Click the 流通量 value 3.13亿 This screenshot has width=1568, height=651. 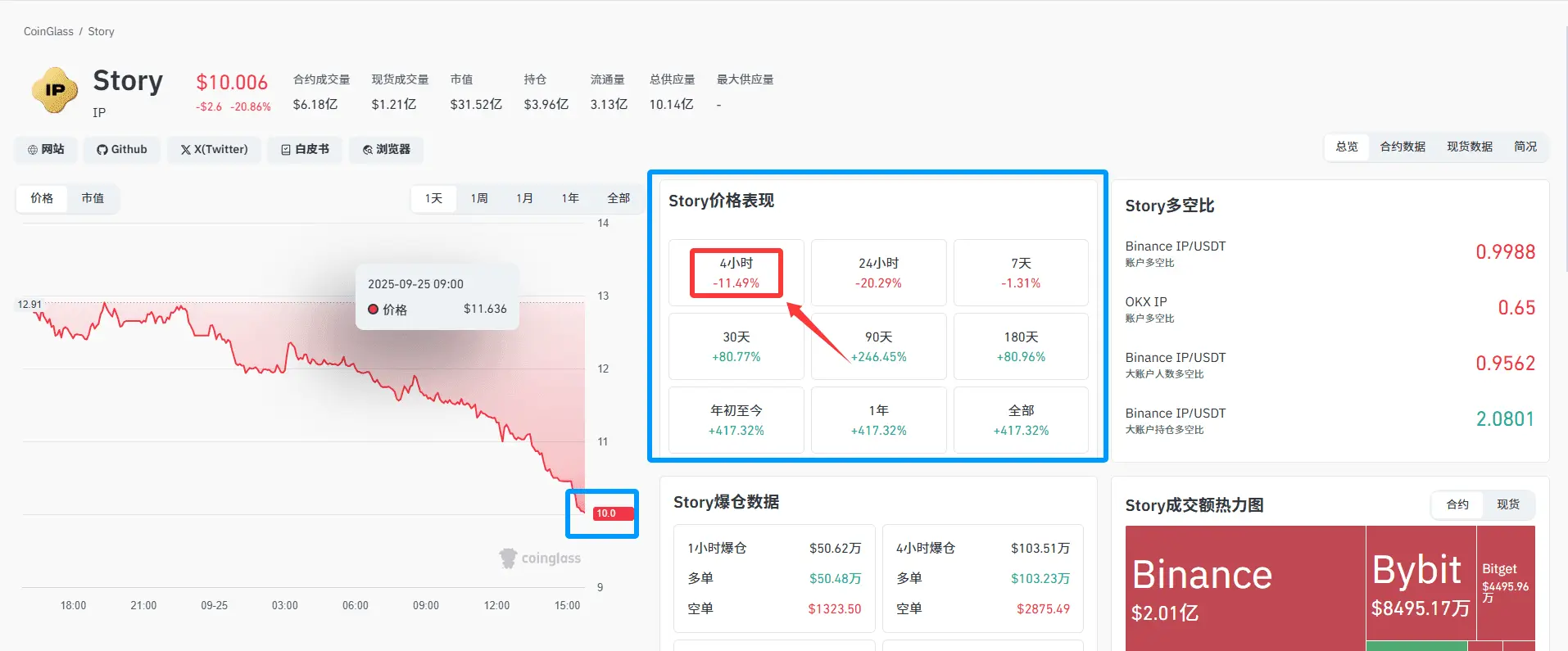click(x=609, y=105)
